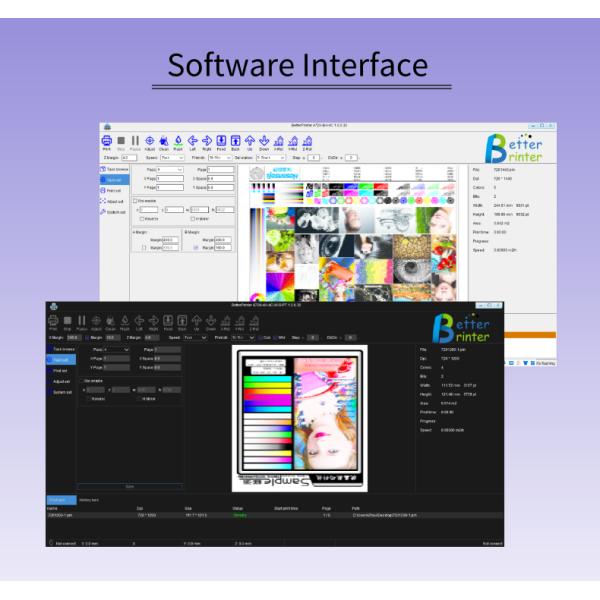Image resolution: width=600 pixels, height=600 pixels.
Task: Click the Adjust target icon in the light window
Action: [x=149, y=141]
